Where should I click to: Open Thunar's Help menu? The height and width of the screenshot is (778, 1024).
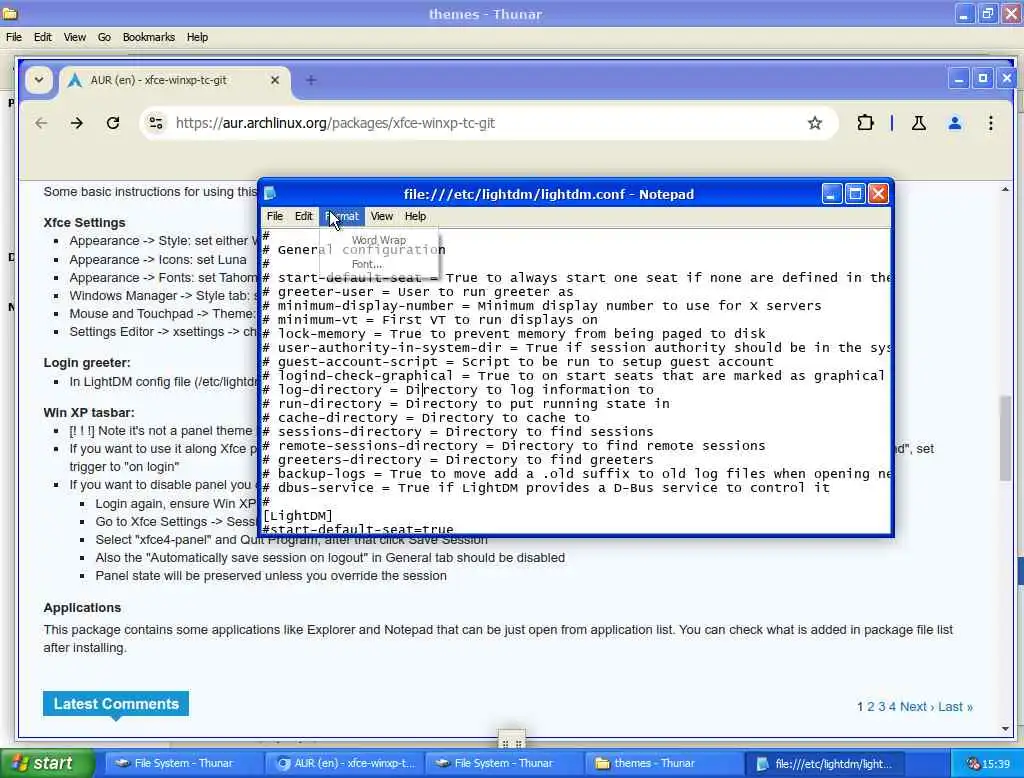[x=197, y=37]
